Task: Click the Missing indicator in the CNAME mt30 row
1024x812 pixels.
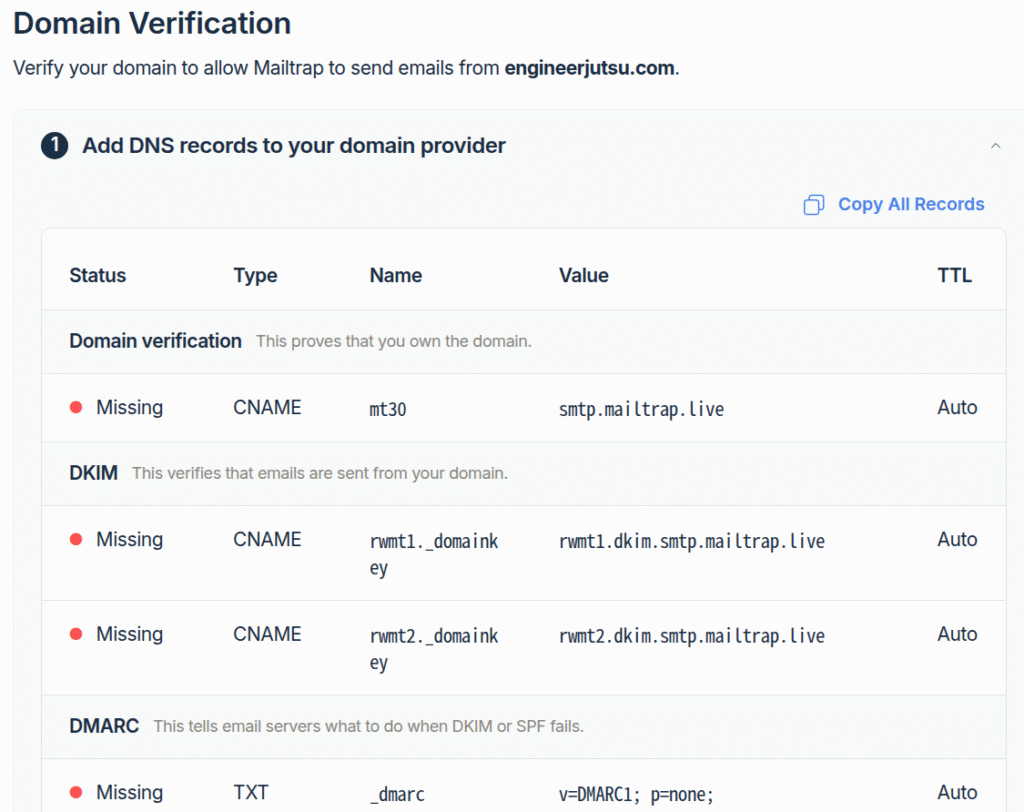Action: click(130, 407)
